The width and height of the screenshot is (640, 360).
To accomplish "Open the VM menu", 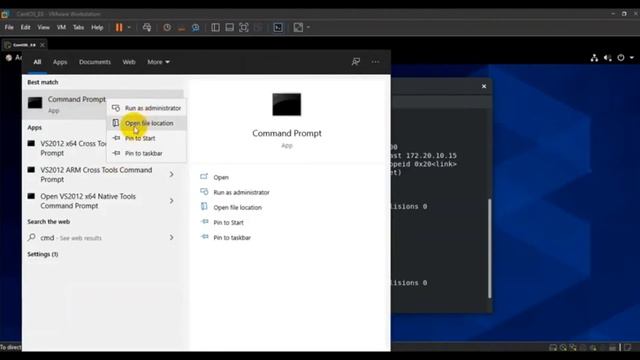I will click(61, 27).
